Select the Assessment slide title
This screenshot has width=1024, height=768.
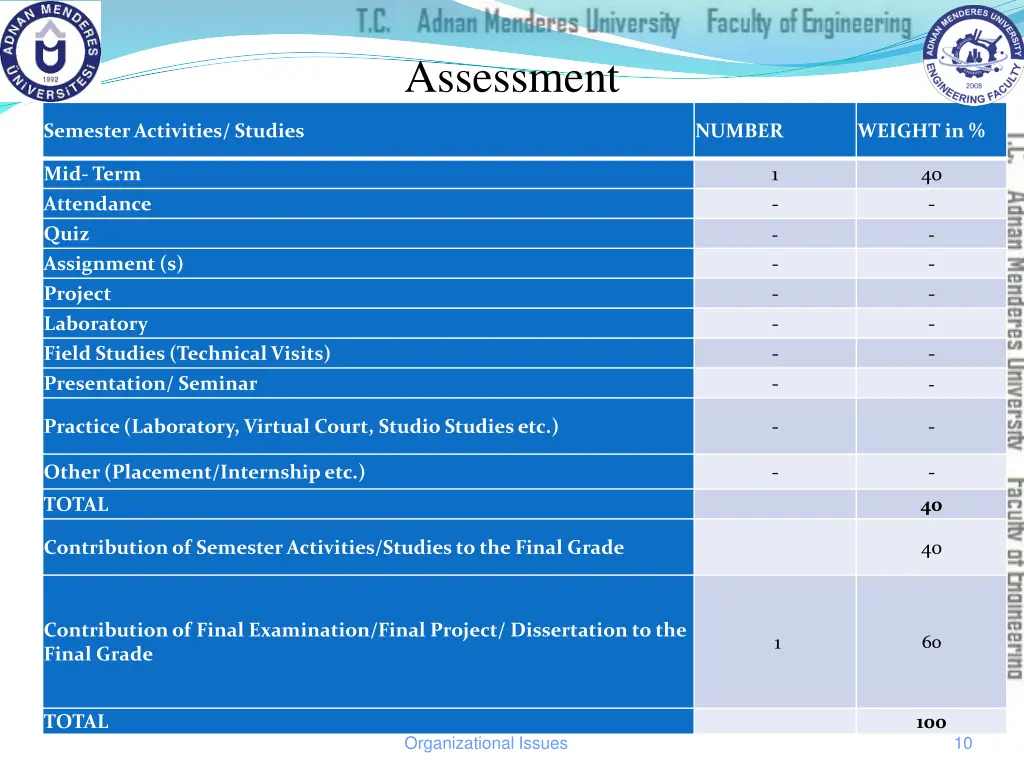(511, 78)
